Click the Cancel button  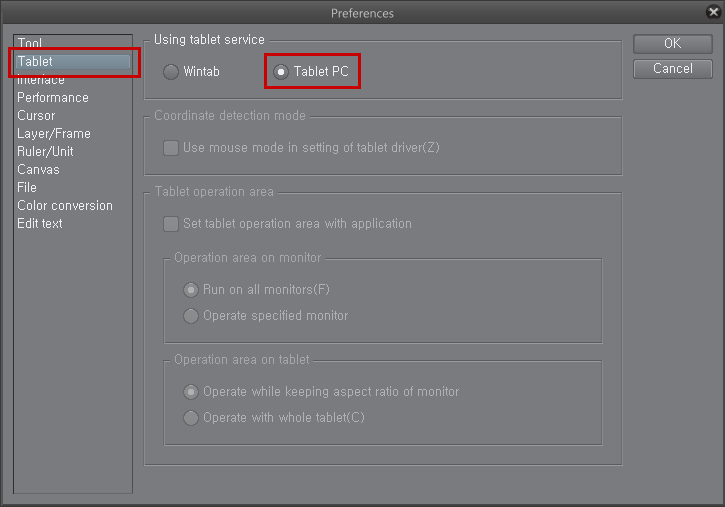(672, 69)
